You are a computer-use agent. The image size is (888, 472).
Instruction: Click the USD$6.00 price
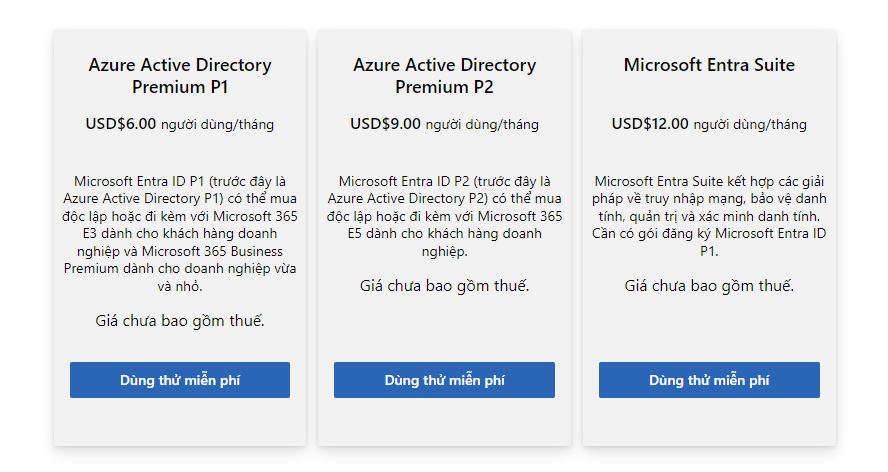tap(121, 124)
